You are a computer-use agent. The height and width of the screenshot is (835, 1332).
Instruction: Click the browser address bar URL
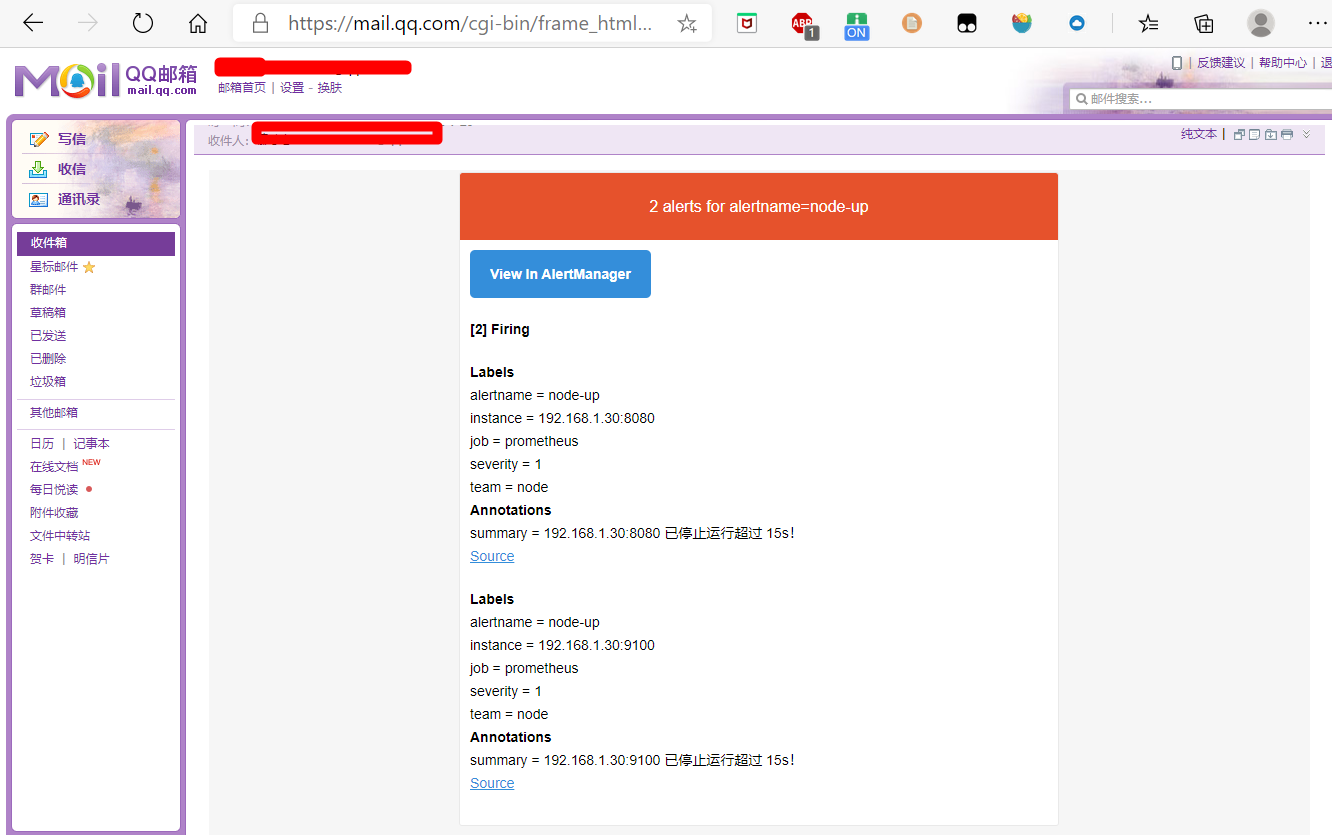point(470,23)
